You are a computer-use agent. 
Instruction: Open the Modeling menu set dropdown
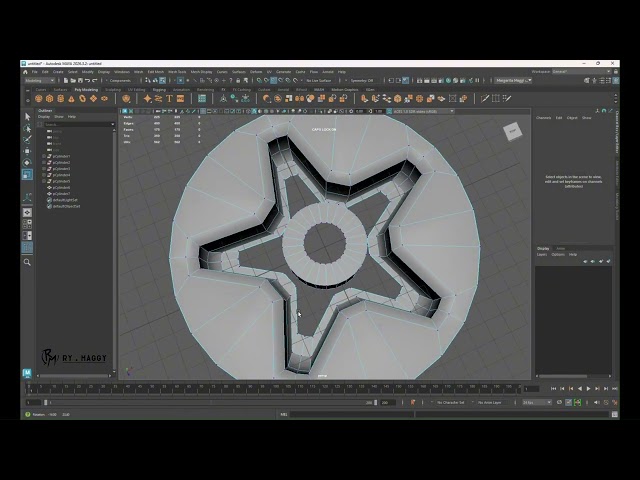[x=40, y=80]
